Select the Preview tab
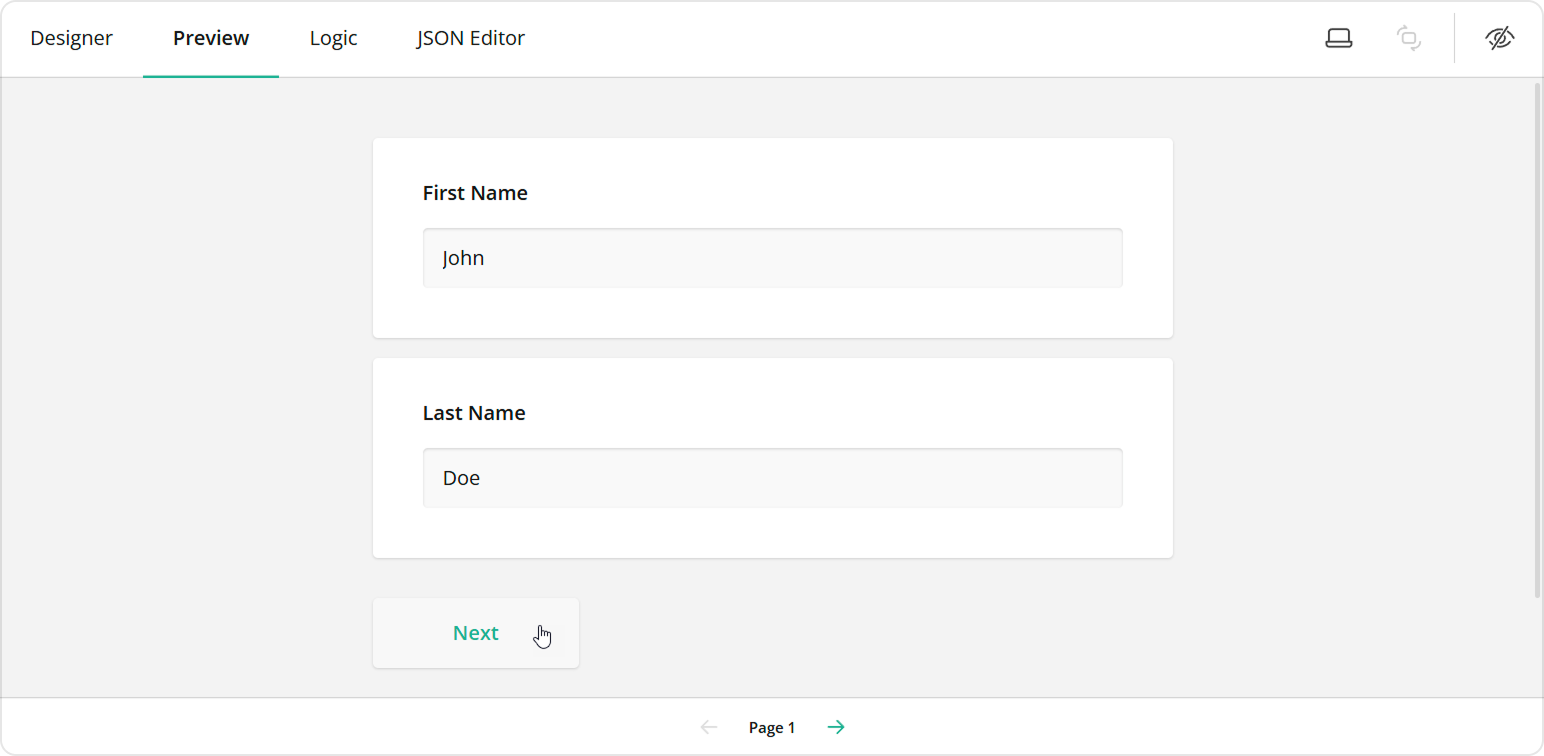1544x756 pixels. (x=211, y=38)
